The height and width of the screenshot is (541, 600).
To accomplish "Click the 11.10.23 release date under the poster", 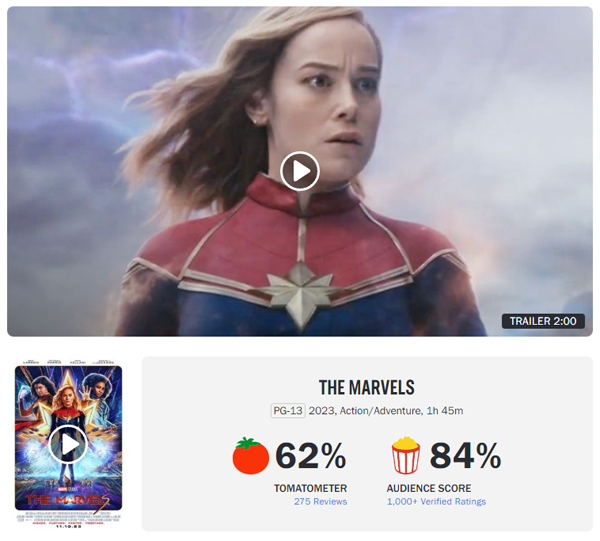I will [x=68, y=527].
